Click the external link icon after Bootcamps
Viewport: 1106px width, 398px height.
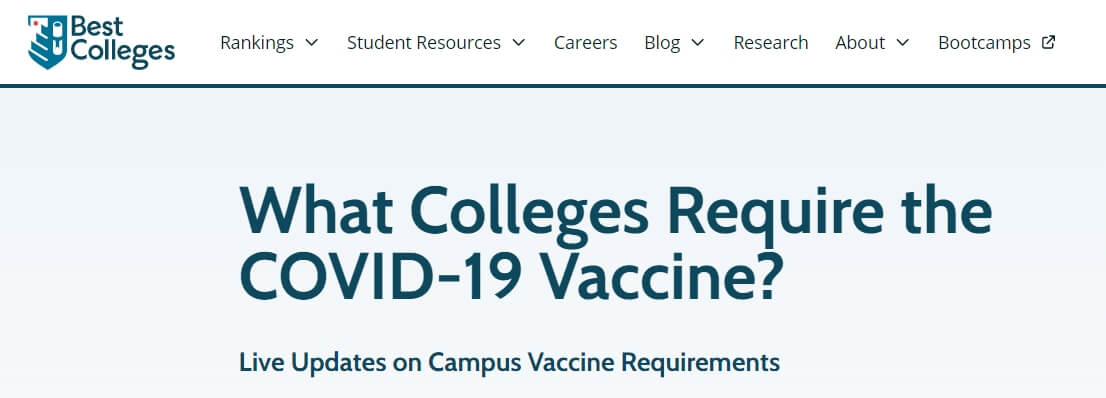click(1049, 42)
